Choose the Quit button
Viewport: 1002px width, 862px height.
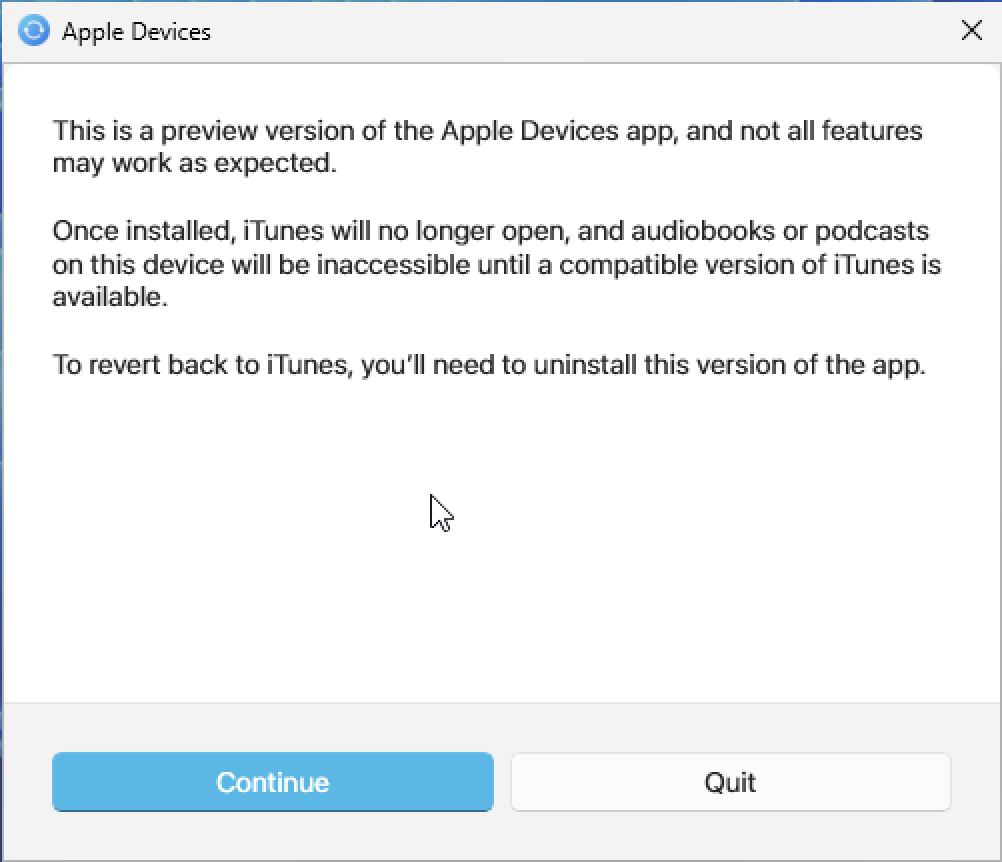coord(730,782)
